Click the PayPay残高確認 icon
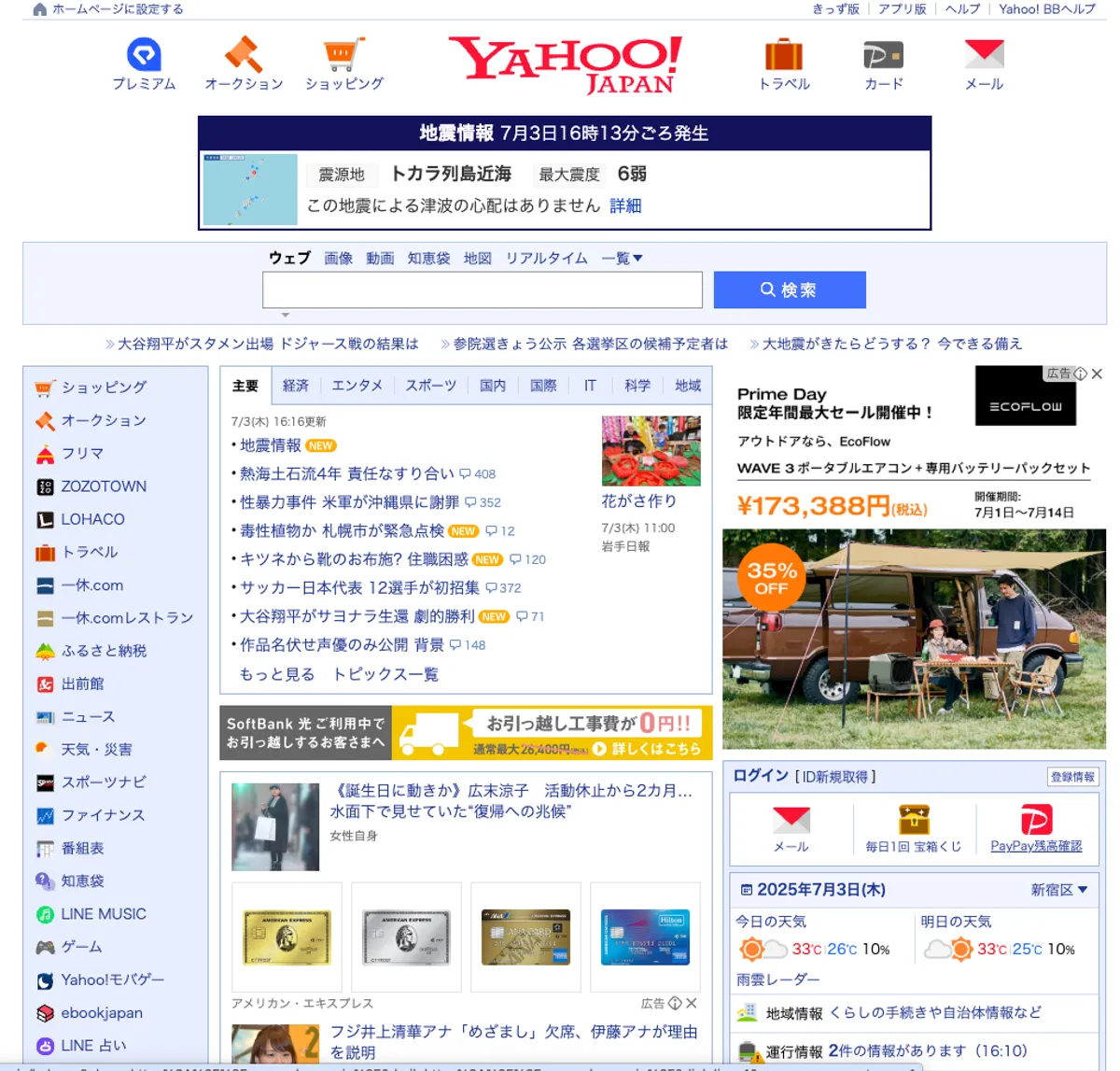This screenshot has width=1120, height=1071. click(x=1036, y=819)
